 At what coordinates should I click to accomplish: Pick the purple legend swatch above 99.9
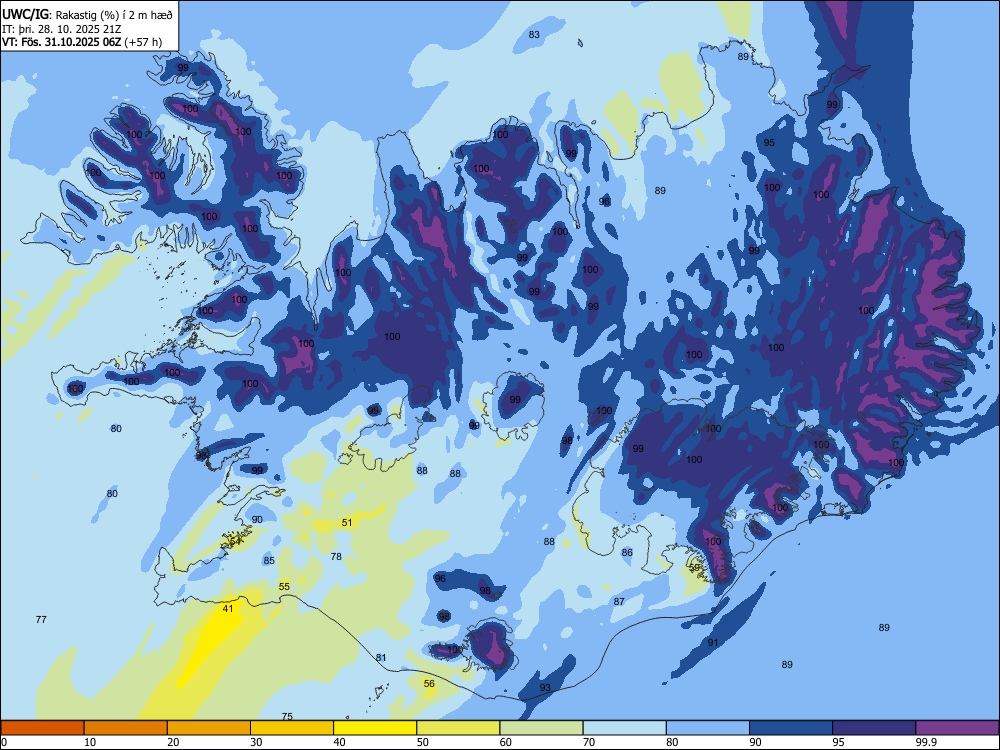[957, 728]
